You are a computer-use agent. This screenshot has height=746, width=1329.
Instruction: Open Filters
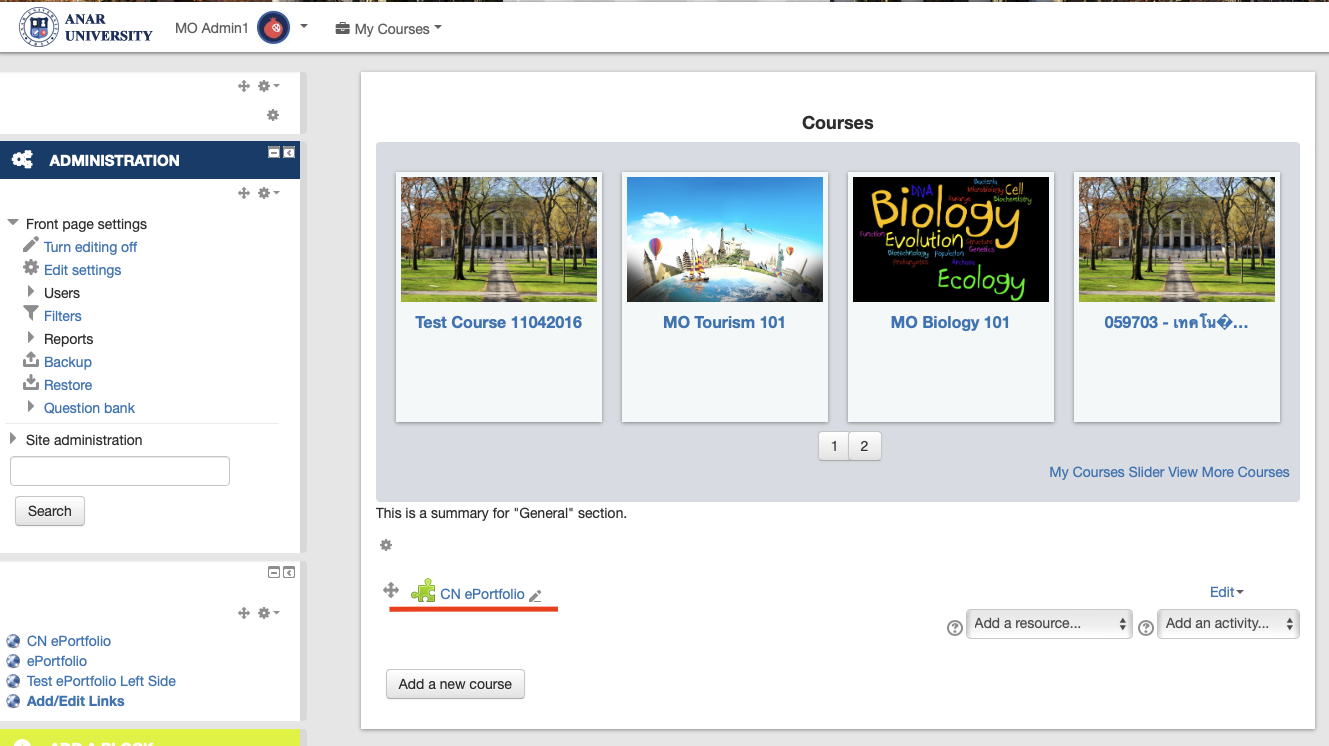click(62, 316)
